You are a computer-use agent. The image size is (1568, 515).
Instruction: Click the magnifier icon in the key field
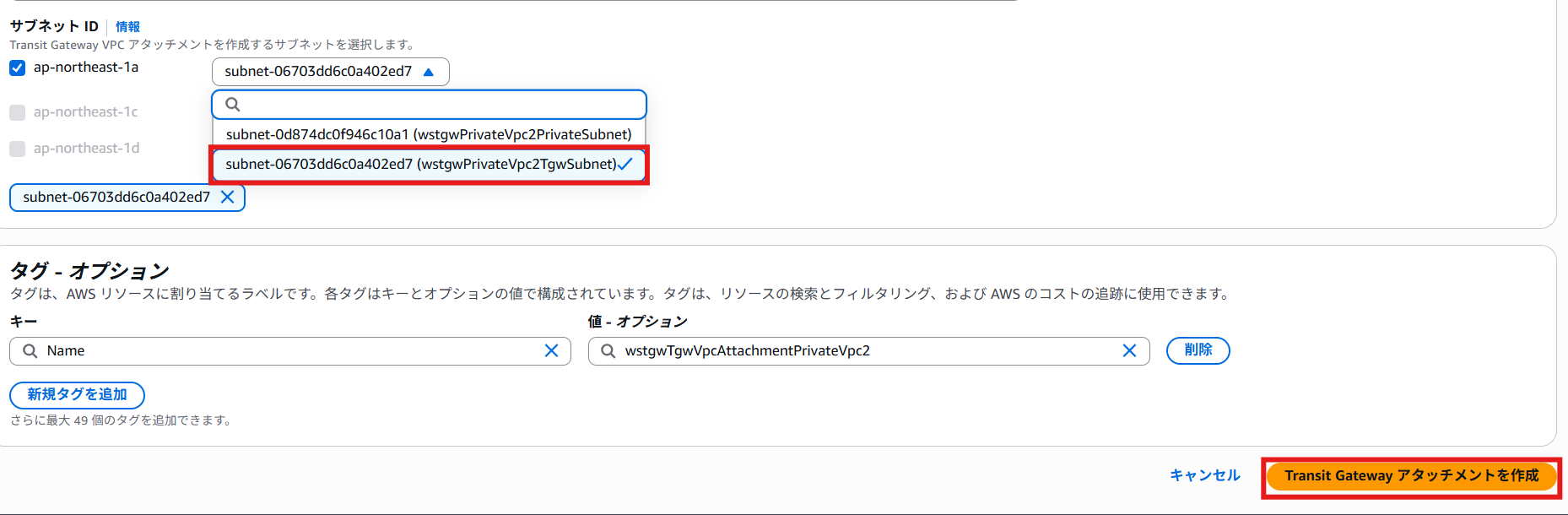(x=30, y=351)
